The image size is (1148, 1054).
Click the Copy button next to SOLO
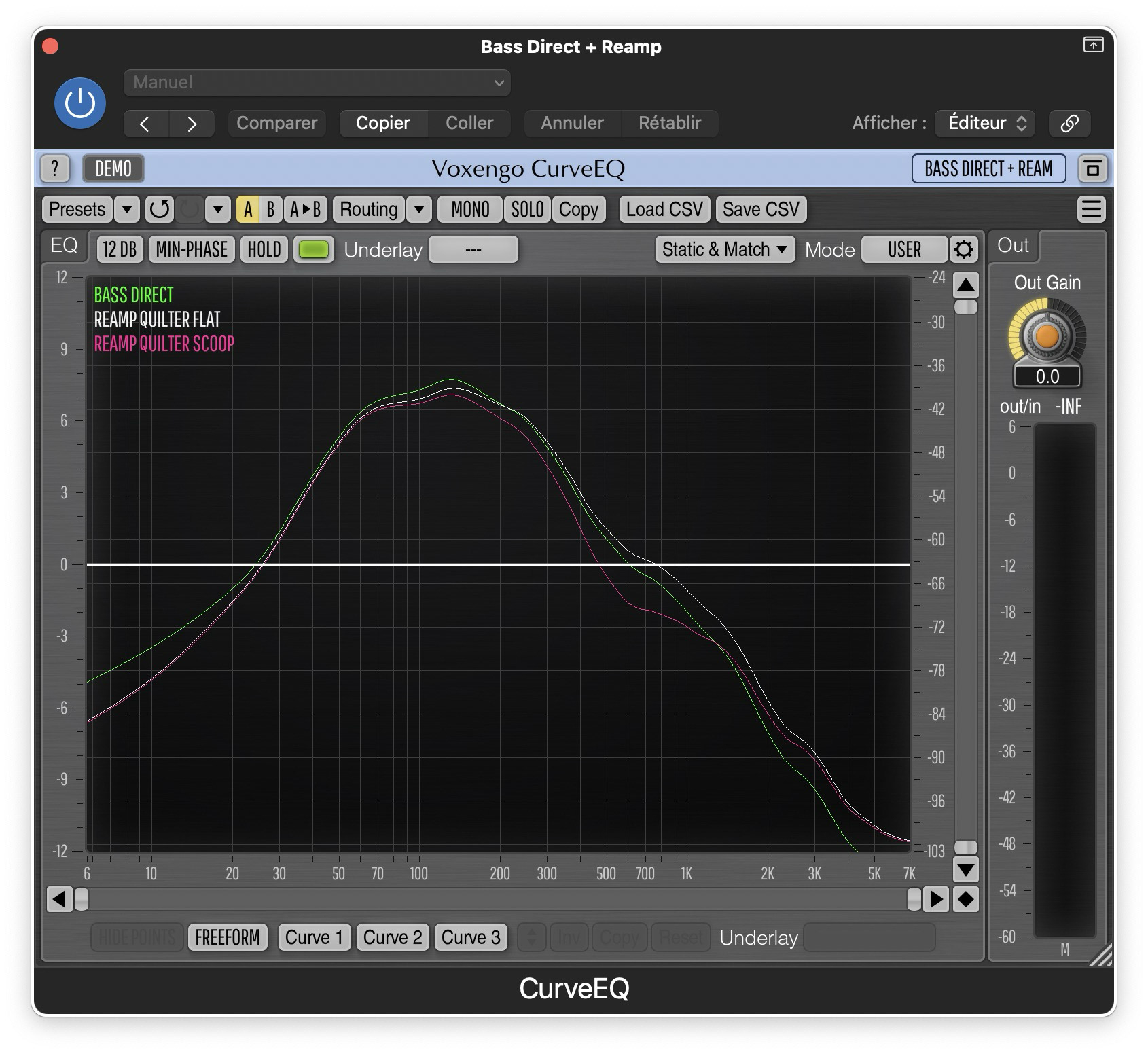pyautogui.click(x=579, y=209)
